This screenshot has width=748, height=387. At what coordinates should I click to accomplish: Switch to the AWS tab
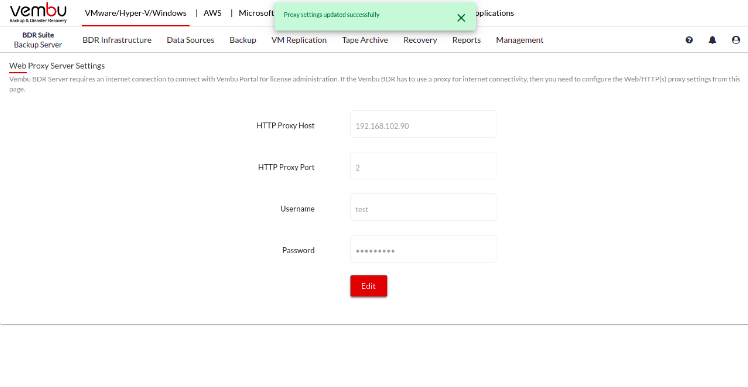(213, 13)
